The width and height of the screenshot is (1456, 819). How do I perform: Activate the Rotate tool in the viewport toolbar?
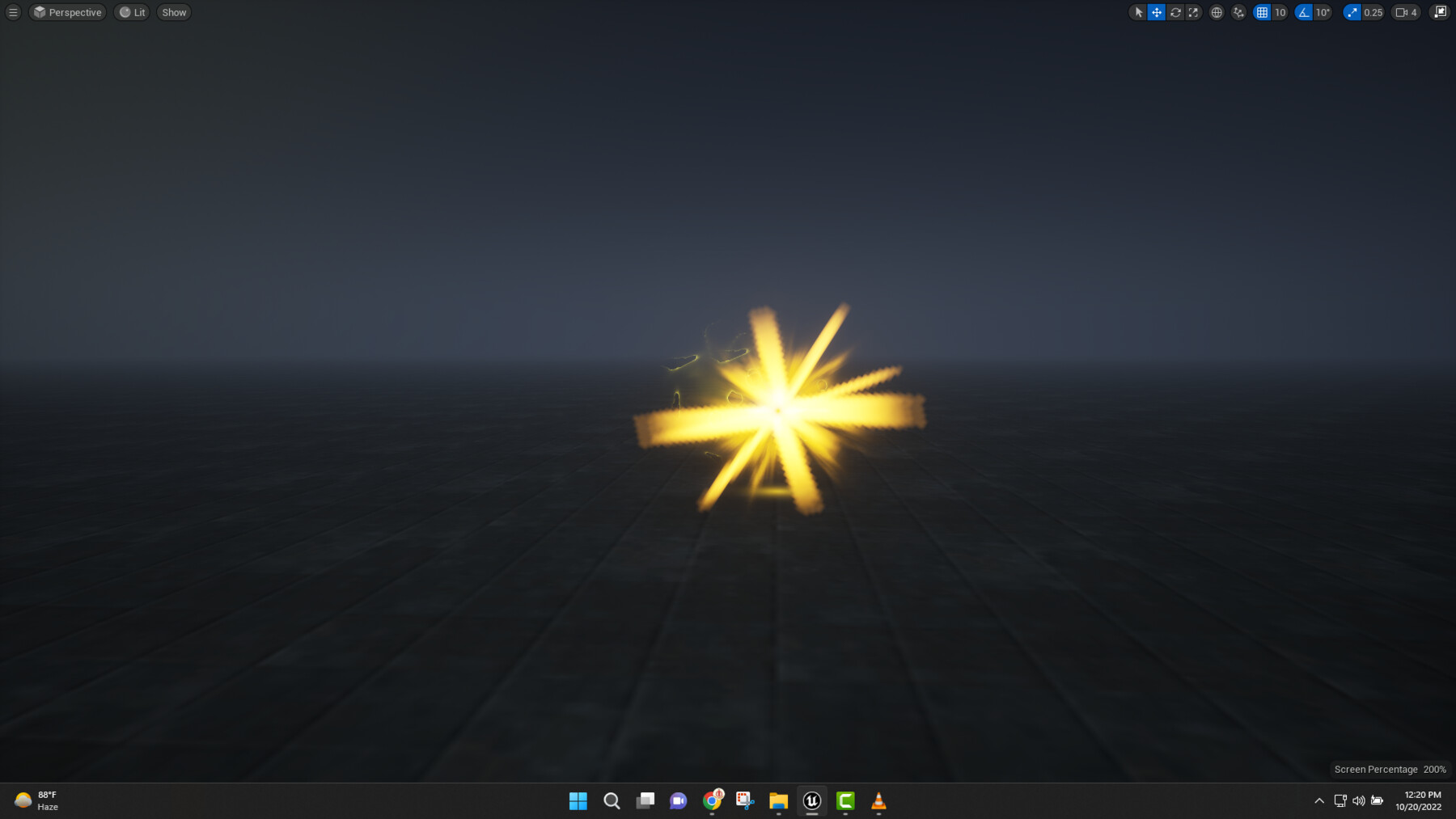click(x=1175, y=12)
